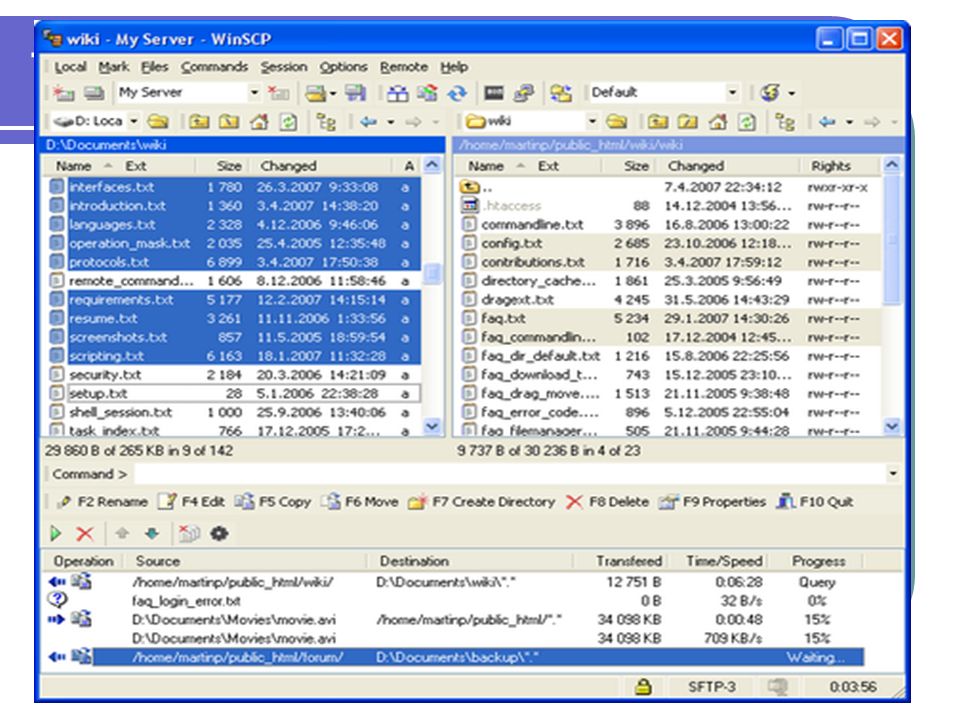Refresh the remote panel directory
The image size is (960, 720).
pyautogui.click(x=747, y=122)
